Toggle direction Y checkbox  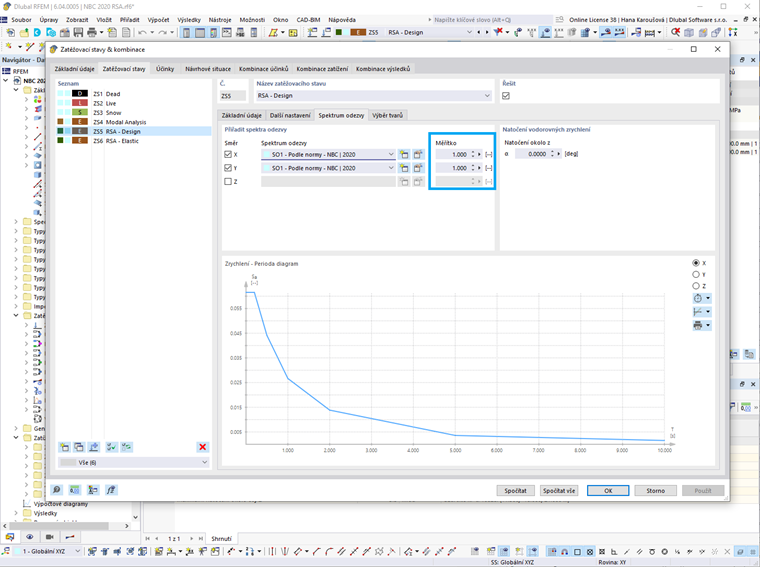[228, 168]
